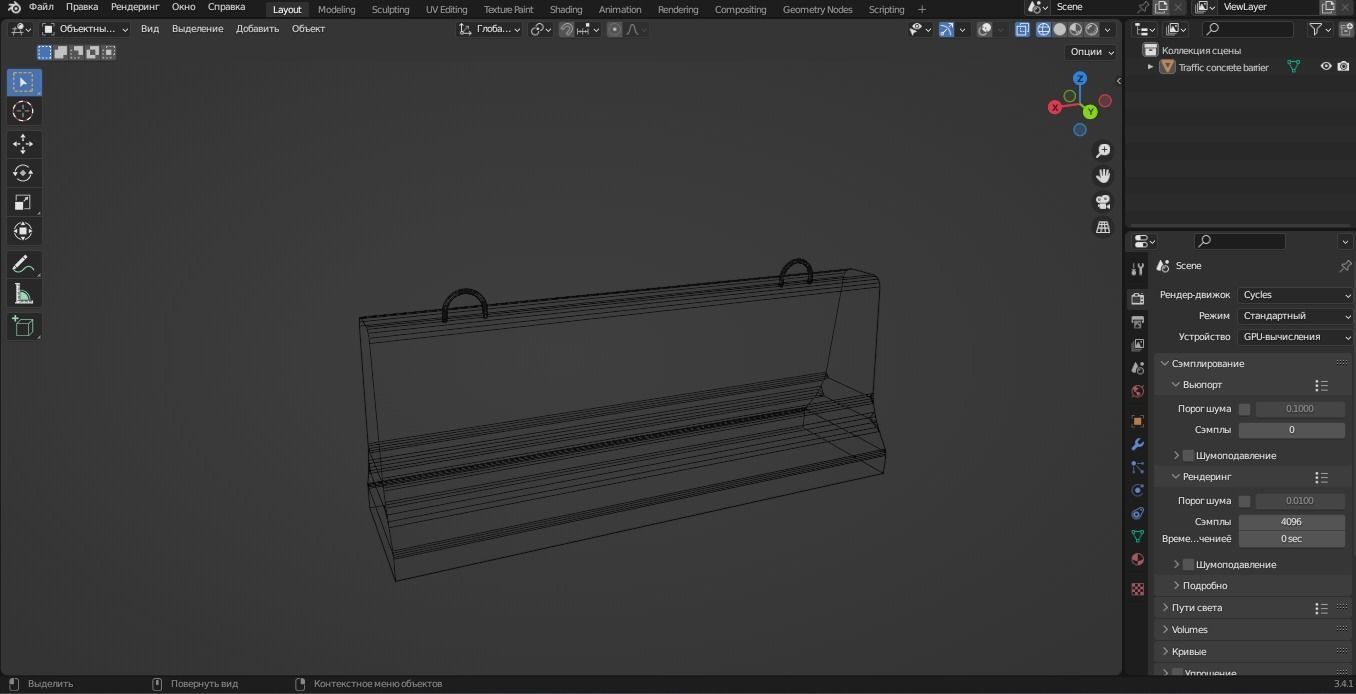
Task: Select the Cursor tool in the left toolbar
Action: coord(23,111)
